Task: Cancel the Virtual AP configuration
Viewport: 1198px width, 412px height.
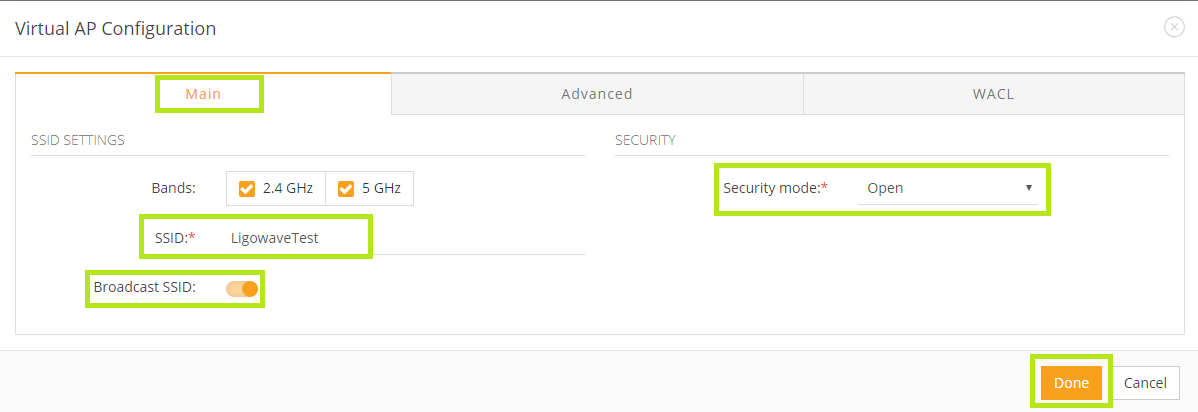Action: [x=1145, y=383]
